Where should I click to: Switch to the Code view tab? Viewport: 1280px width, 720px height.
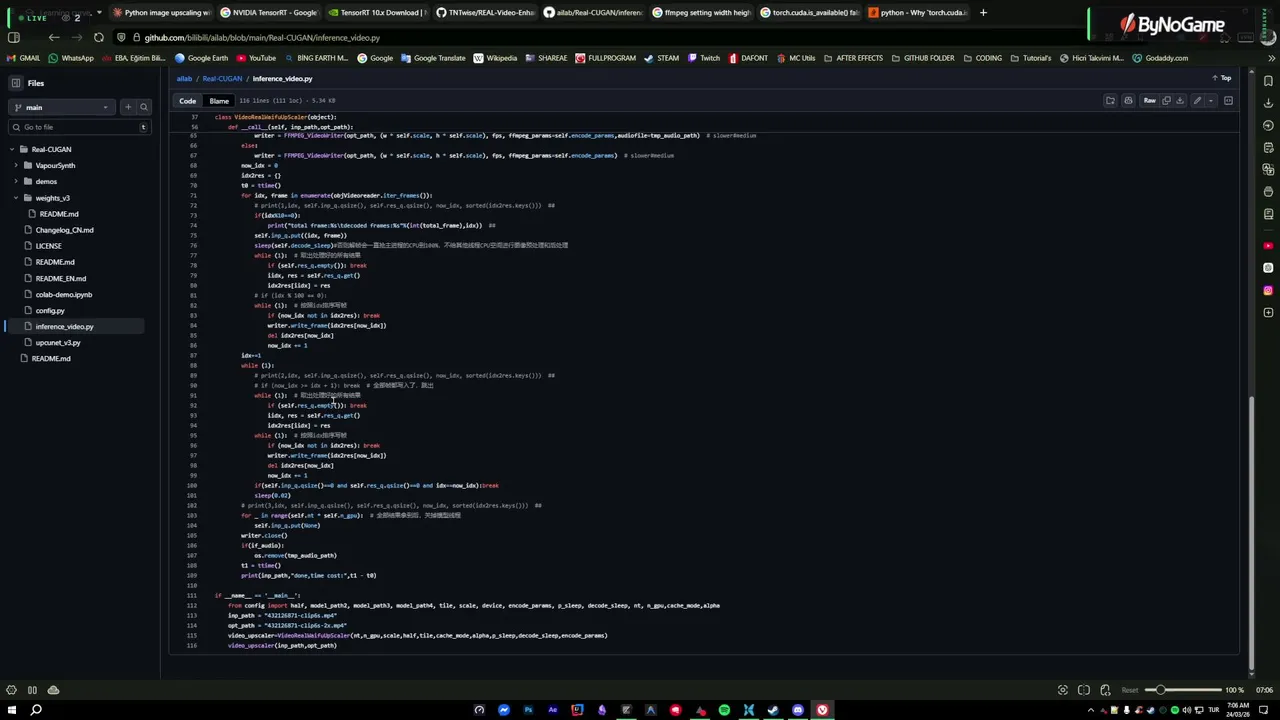187,101
